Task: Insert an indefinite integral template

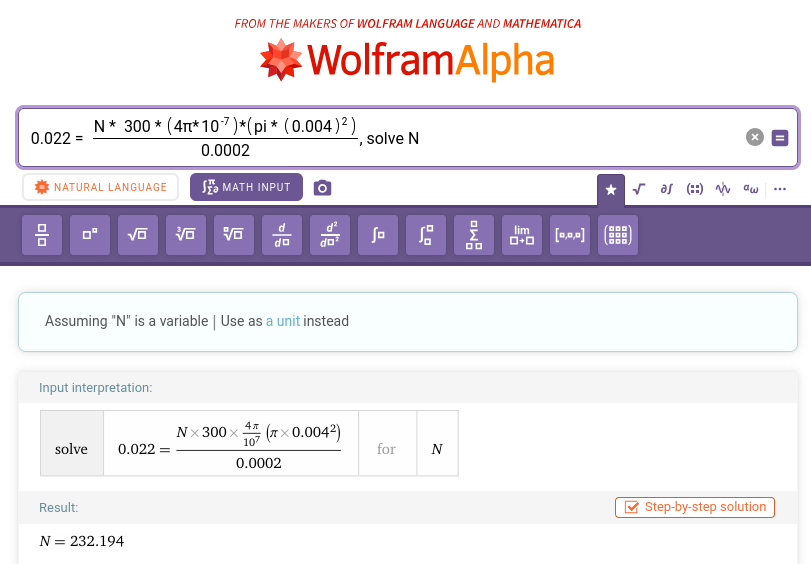Action: click(378, 235)
